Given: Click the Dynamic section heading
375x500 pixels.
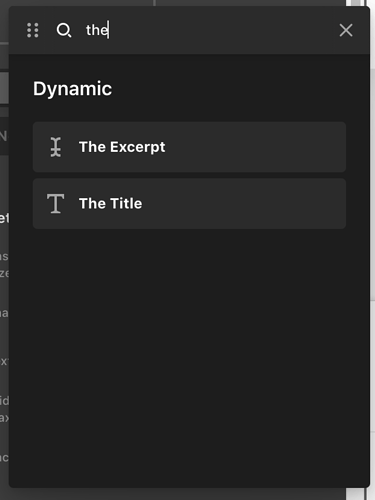Looking at the screenshot, I should coord(73,89).
